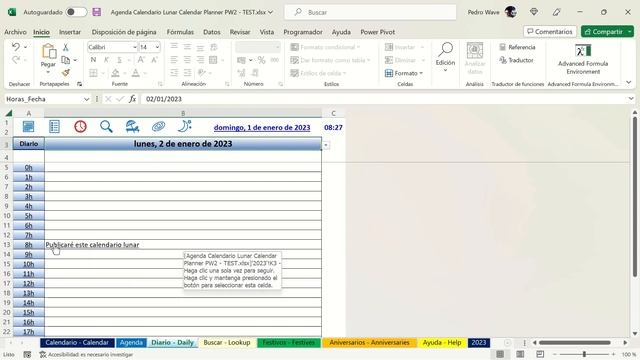This screenshot has height=360, width=640.
Task: Open the Archivo menu
Action: [15, 32]
